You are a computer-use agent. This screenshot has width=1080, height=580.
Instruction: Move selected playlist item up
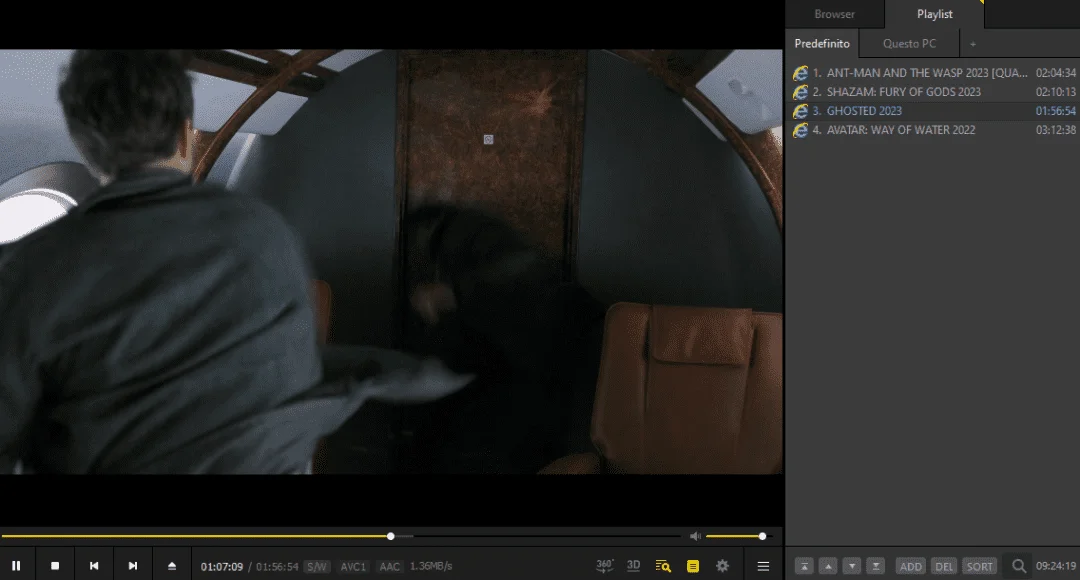click(828, 566)
